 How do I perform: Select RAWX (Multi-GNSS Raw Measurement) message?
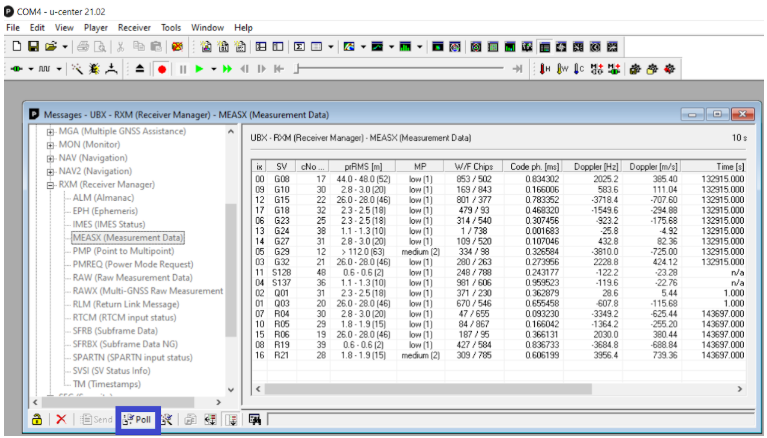pos(148,291)
